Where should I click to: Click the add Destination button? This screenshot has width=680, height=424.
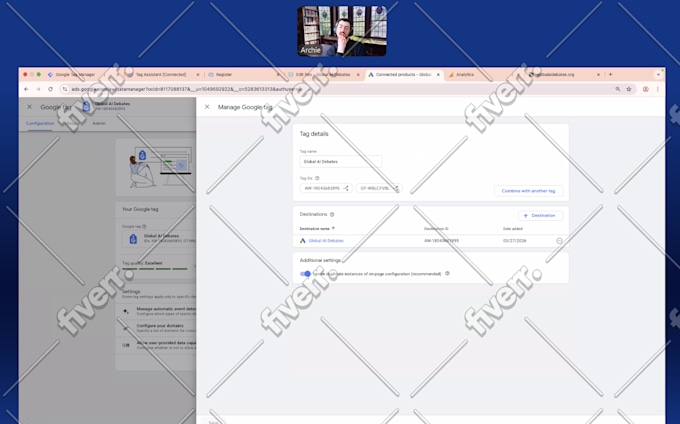tap(540, 215)
